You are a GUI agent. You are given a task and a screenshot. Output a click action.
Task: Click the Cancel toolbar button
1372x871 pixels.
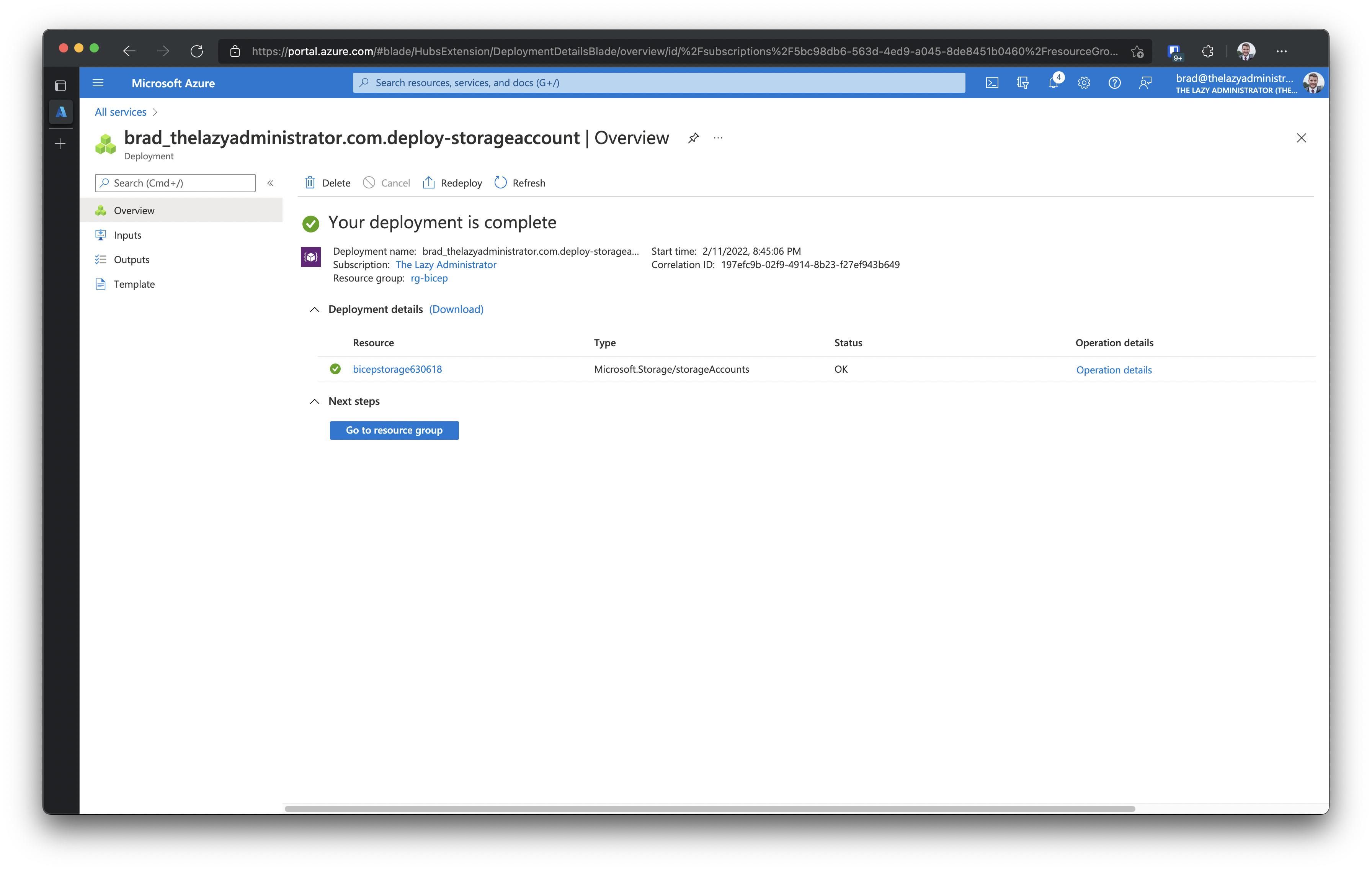point(386,183)
